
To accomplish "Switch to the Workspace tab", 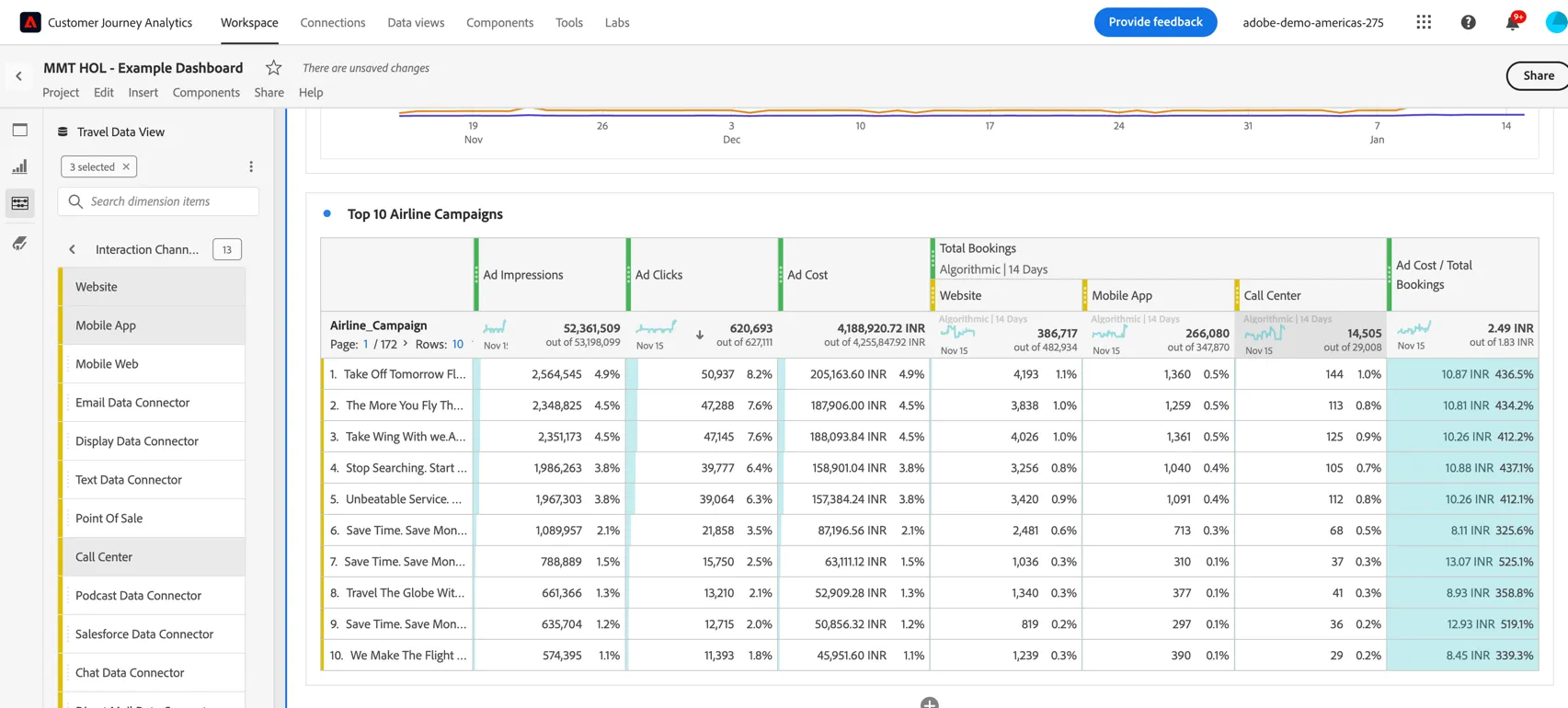I will coord(249,22).
